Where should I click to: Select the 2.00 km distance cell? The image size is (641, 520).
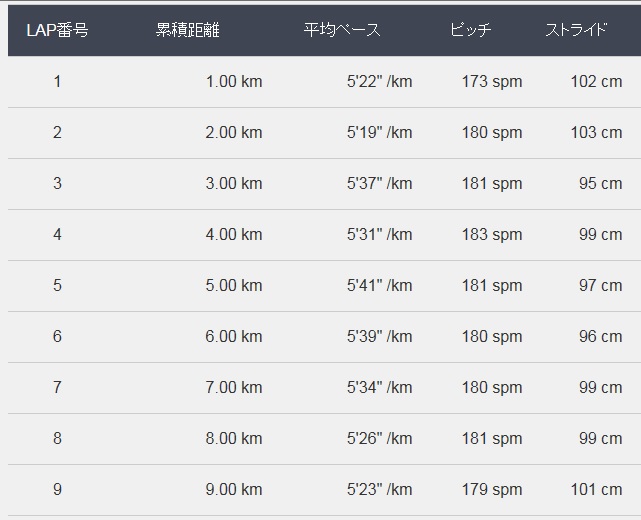coord(234,132)
